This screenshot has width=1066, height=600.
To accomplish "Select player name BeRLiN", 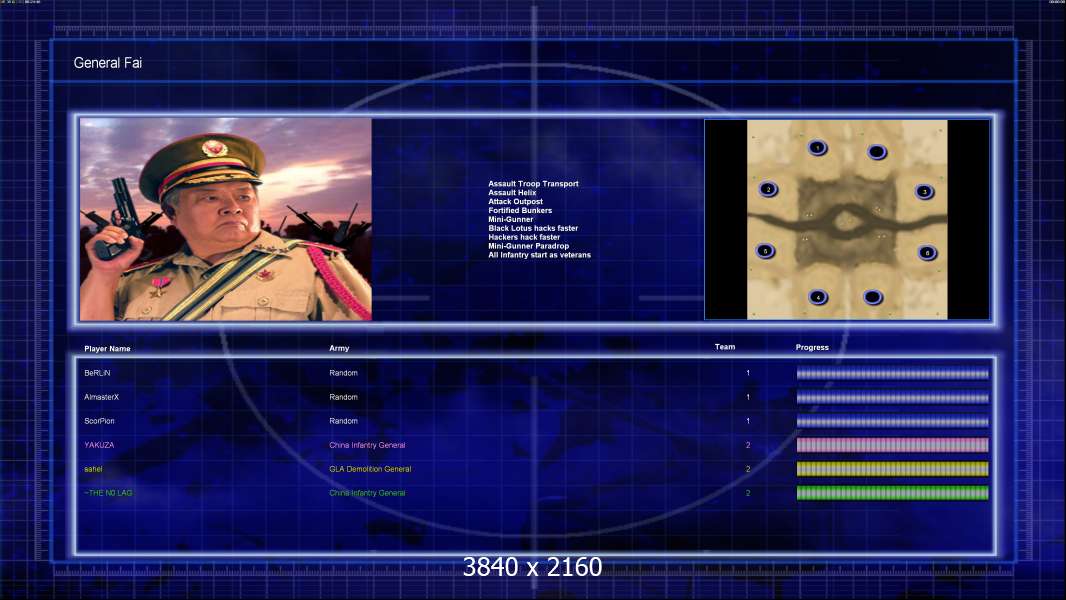I will pos(97,373).
